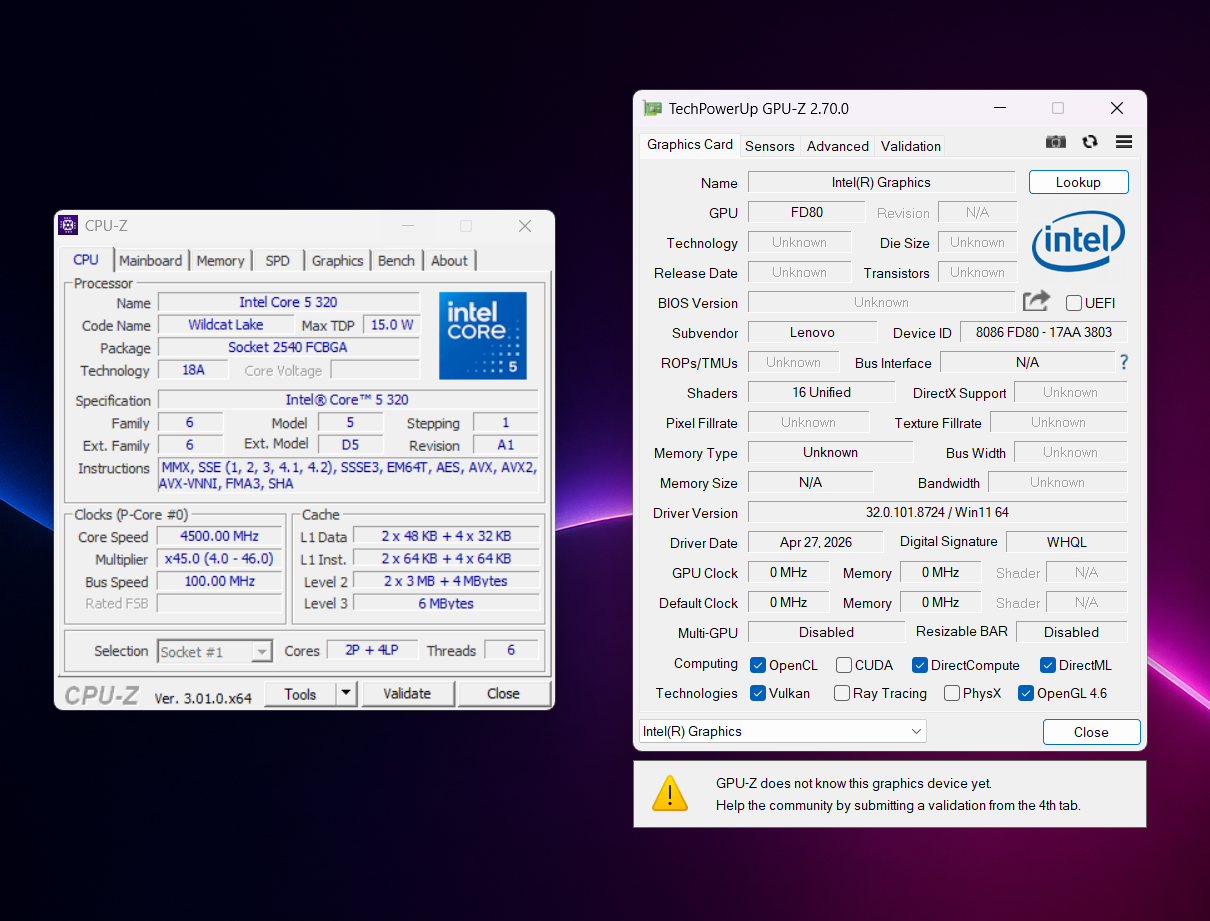Viewport: 1210px width, 921px height.
Task: Click the GPU-Z refresh icon
Action: pyautogui.click(x=1090, y=142)
